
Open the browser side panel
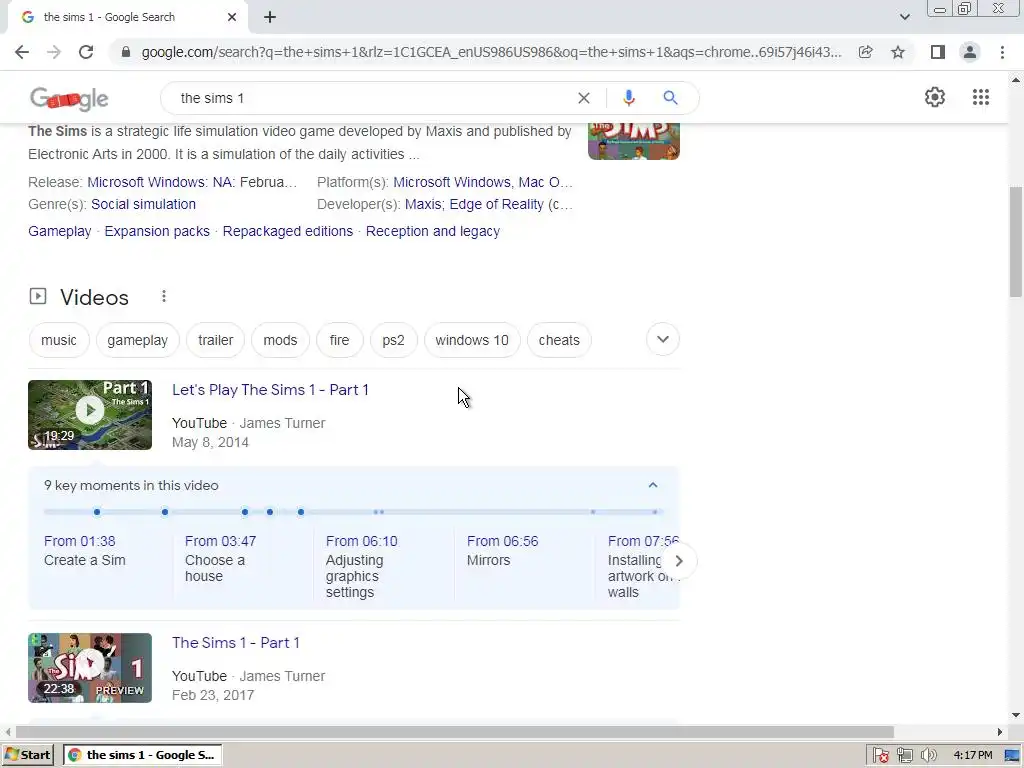pyautogui.click(x=938, y=52)
